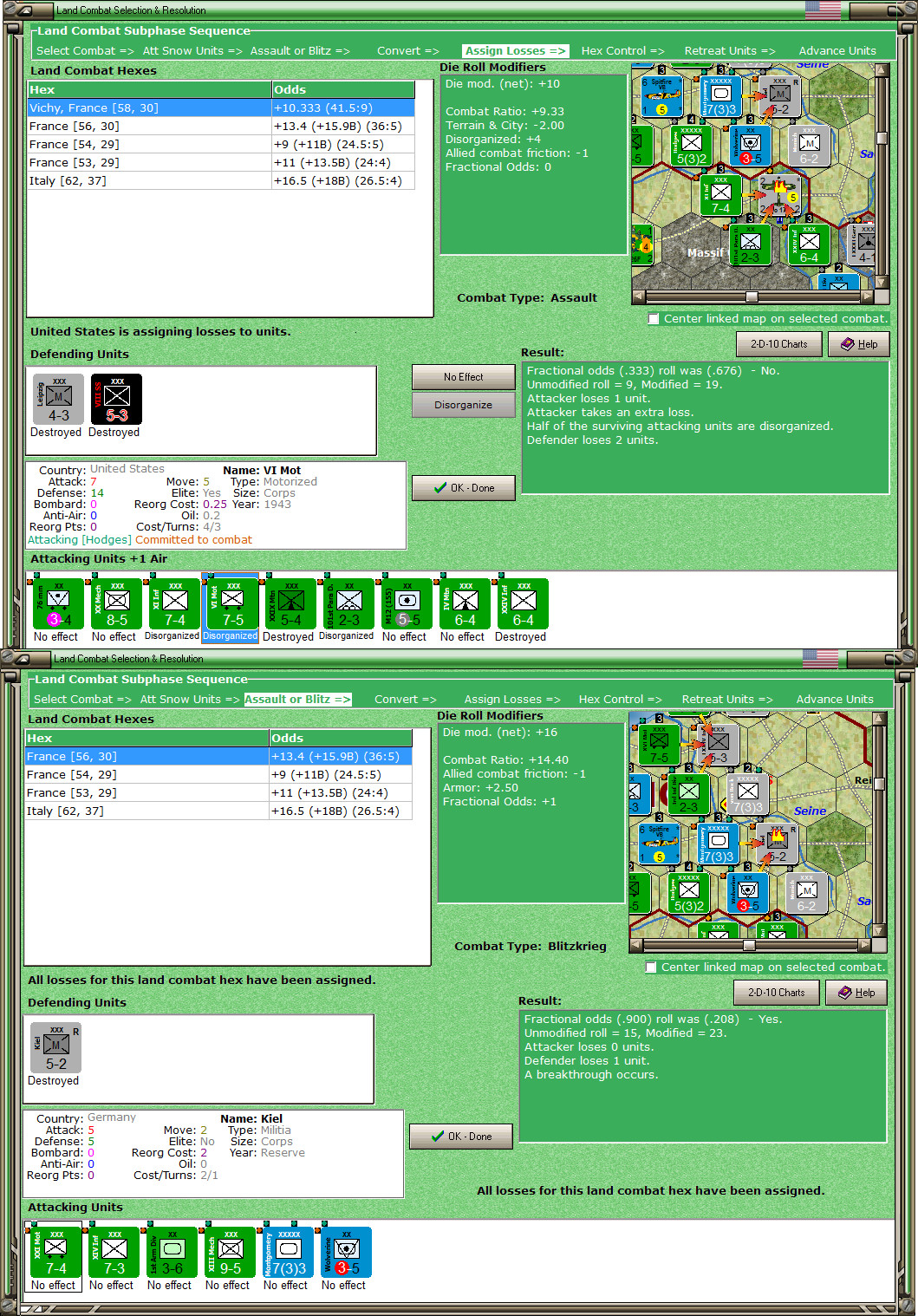Click lower map scrollbar up arrow
The image size is (918, 1316).
tap(879, 720)
